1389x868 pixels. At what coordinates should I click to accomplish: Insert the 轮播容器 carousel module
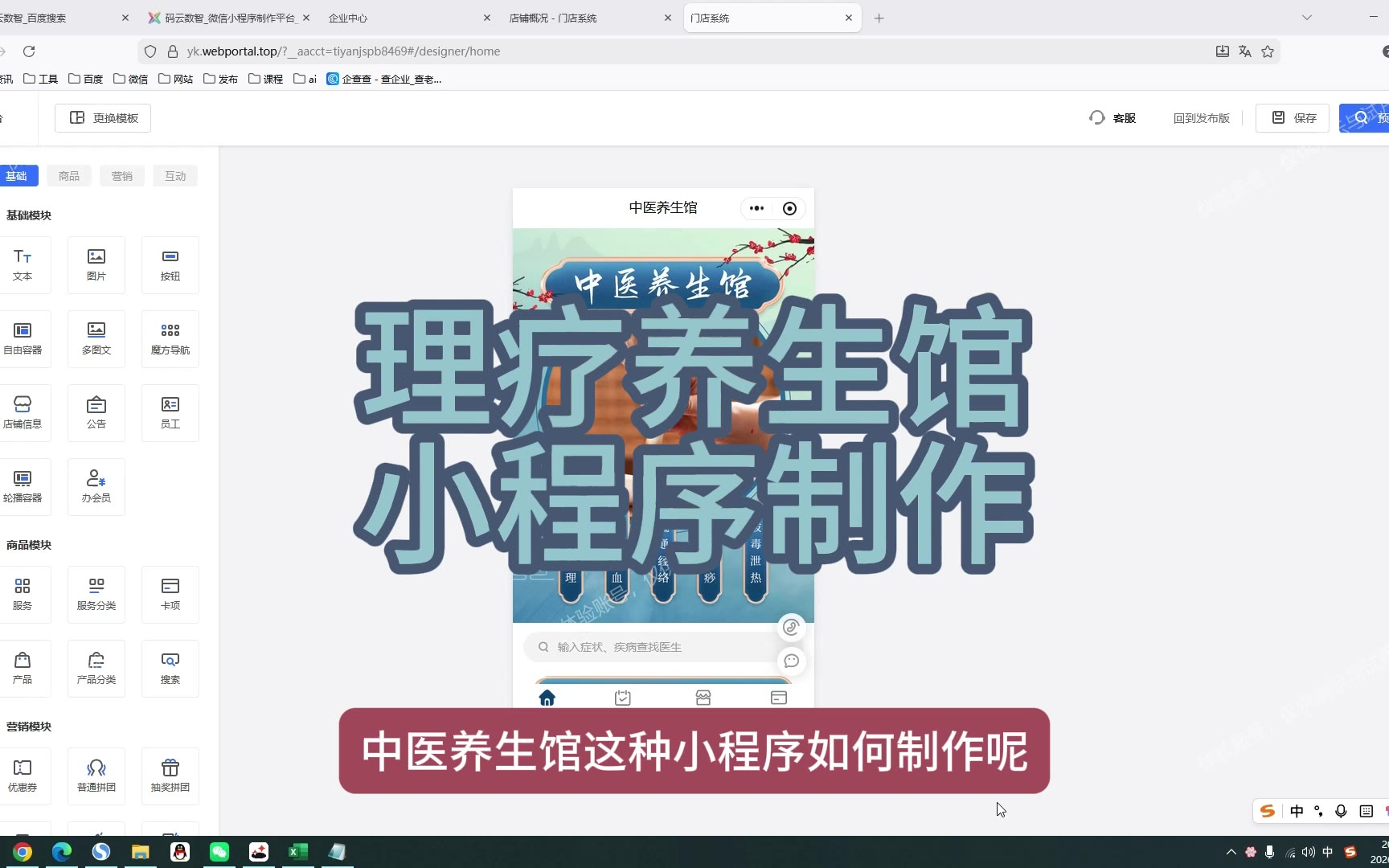pyautogui.click(x=23, y=486)
